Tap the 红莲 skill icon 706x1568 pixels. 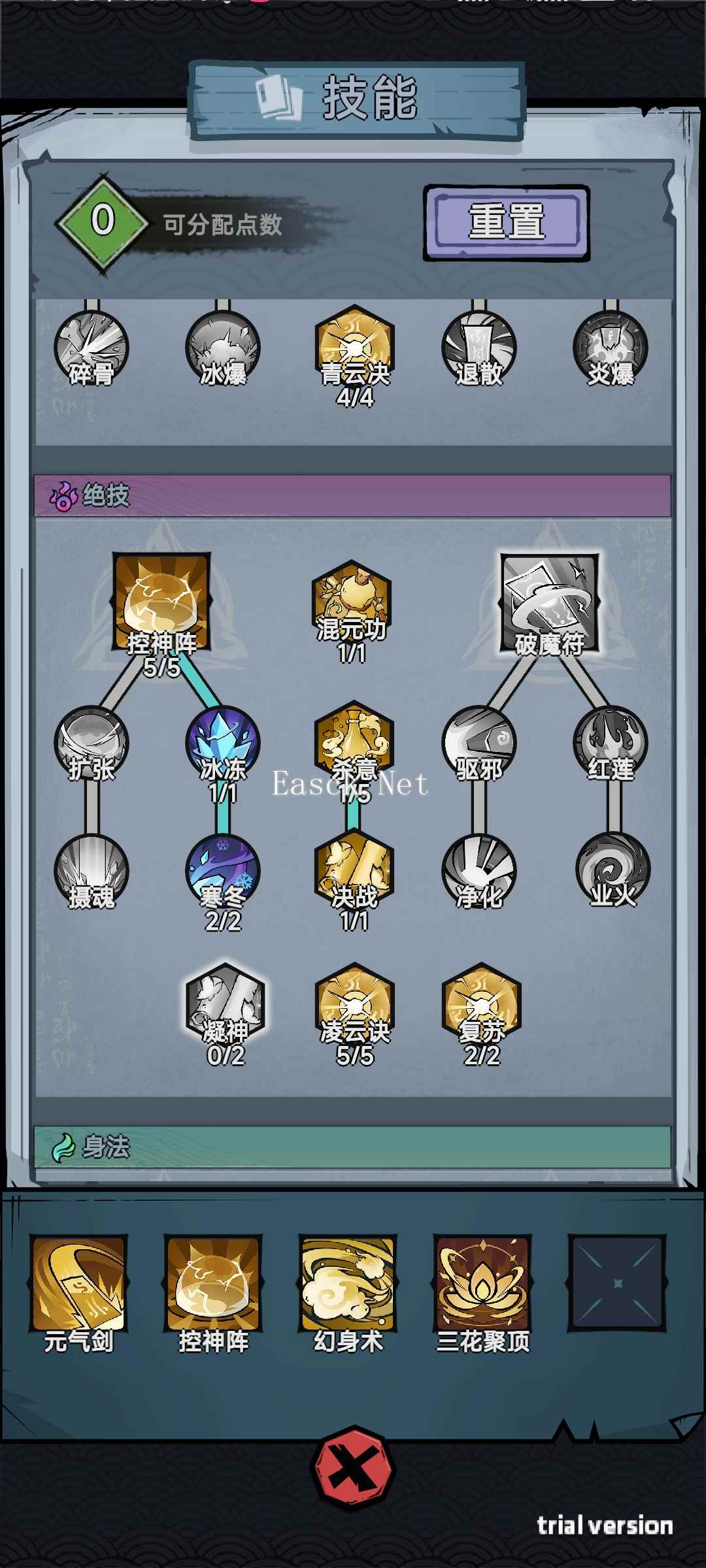pyautogui.click(x=611, y=743)
